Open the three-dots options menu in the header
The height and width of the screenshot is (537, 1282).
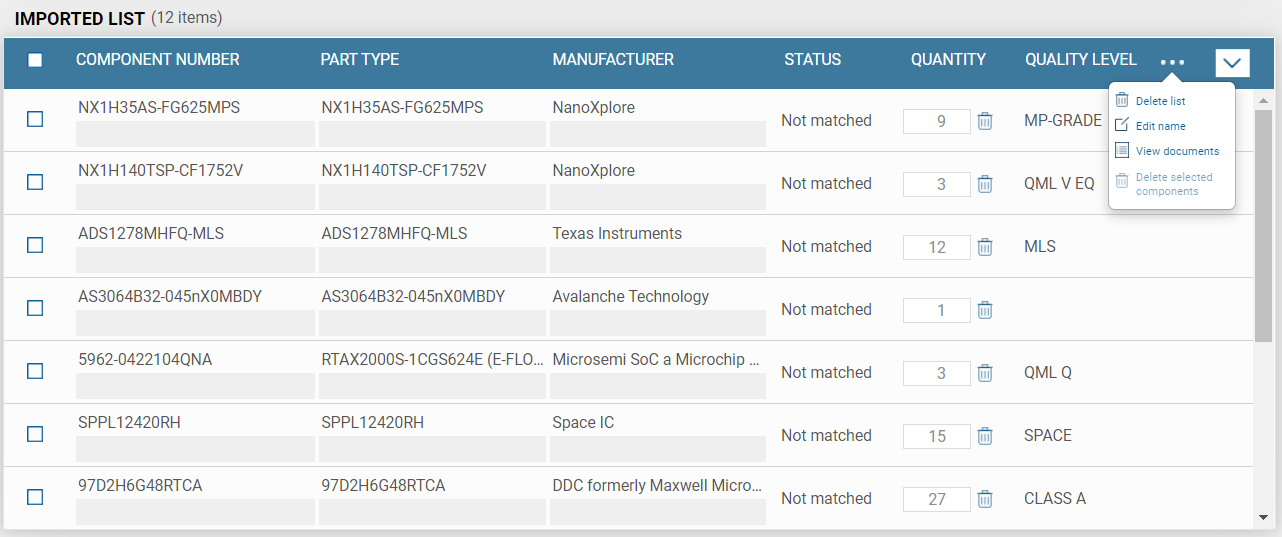pos(1172,62)
